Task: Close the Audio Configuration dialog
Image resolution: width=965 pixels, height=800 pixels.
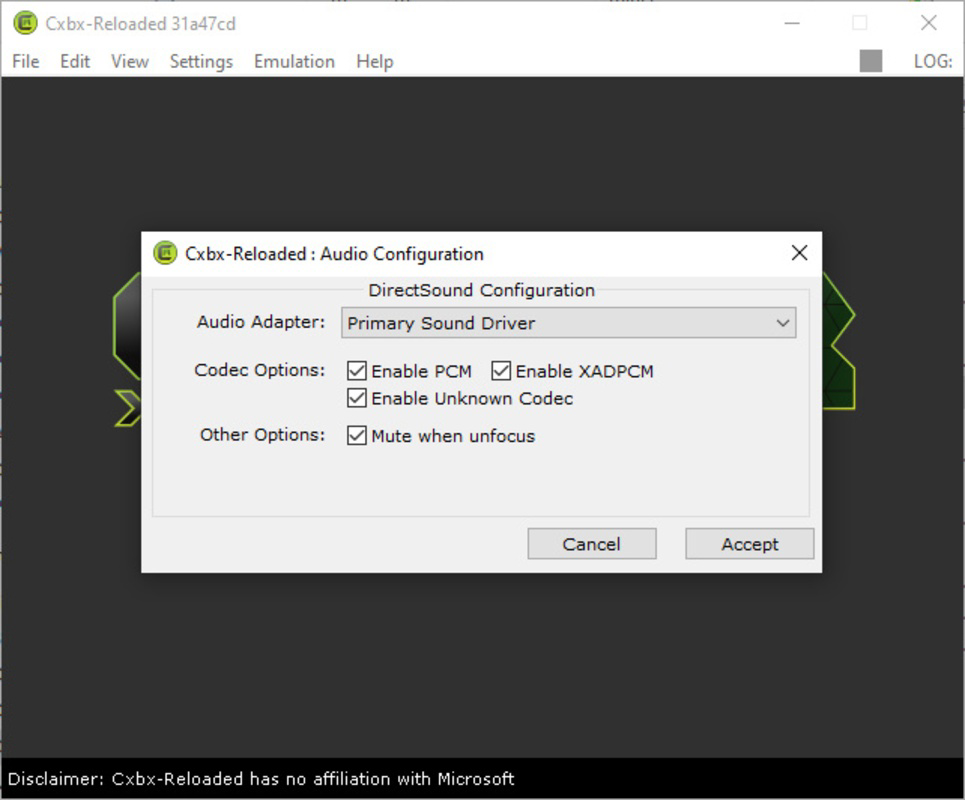Action: (799, 252)
